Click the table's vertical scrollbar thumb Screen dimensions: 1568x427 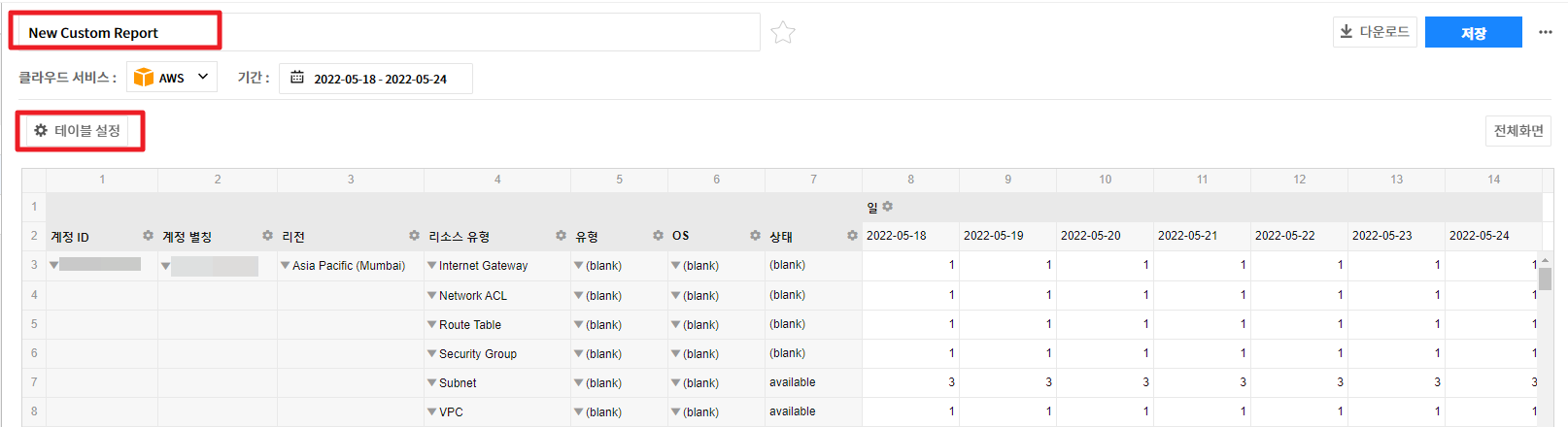tap(1545, 279)
